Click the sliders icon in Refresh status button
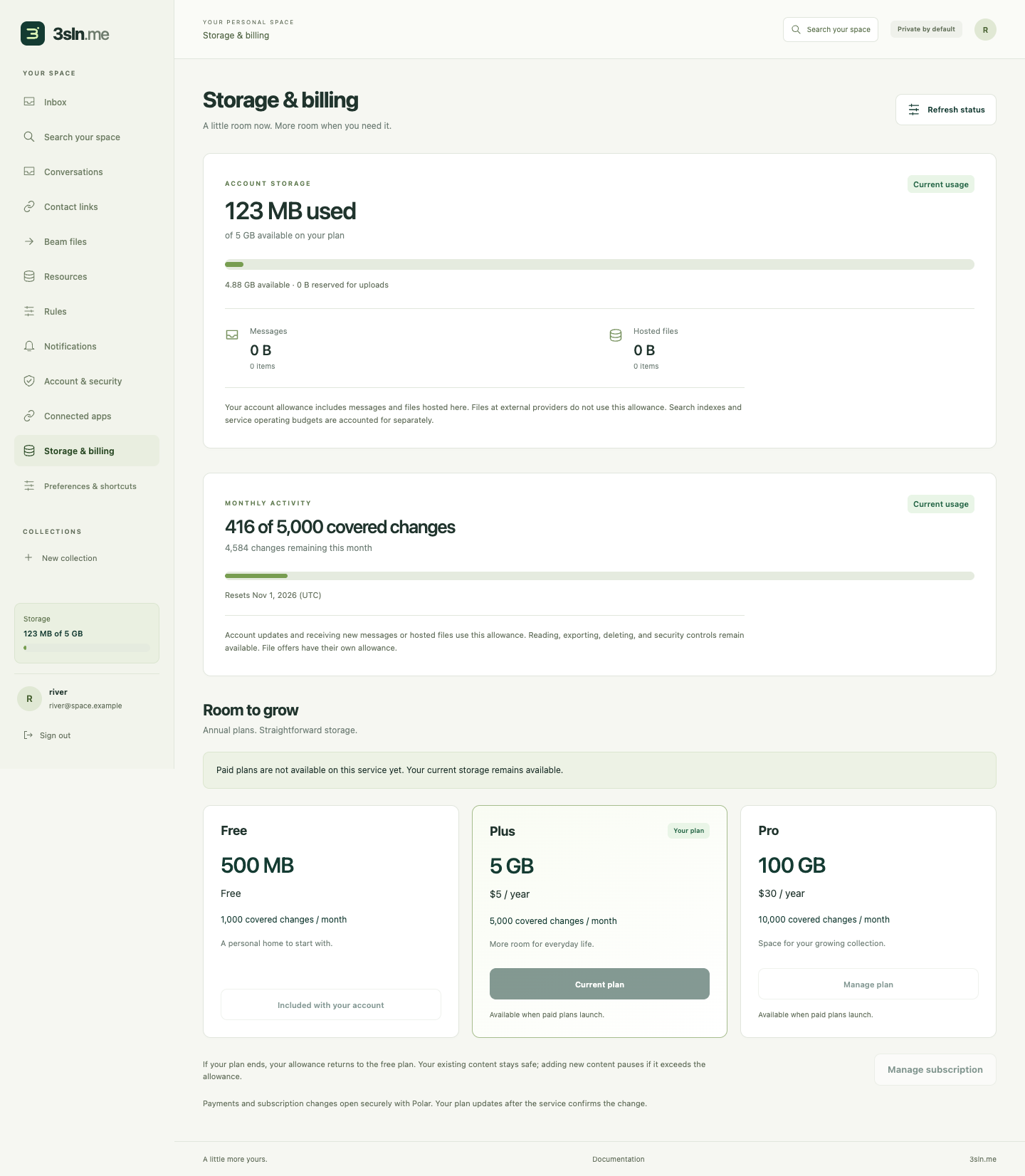This screenshot has height=1176, width=1025. coord(914,110)
